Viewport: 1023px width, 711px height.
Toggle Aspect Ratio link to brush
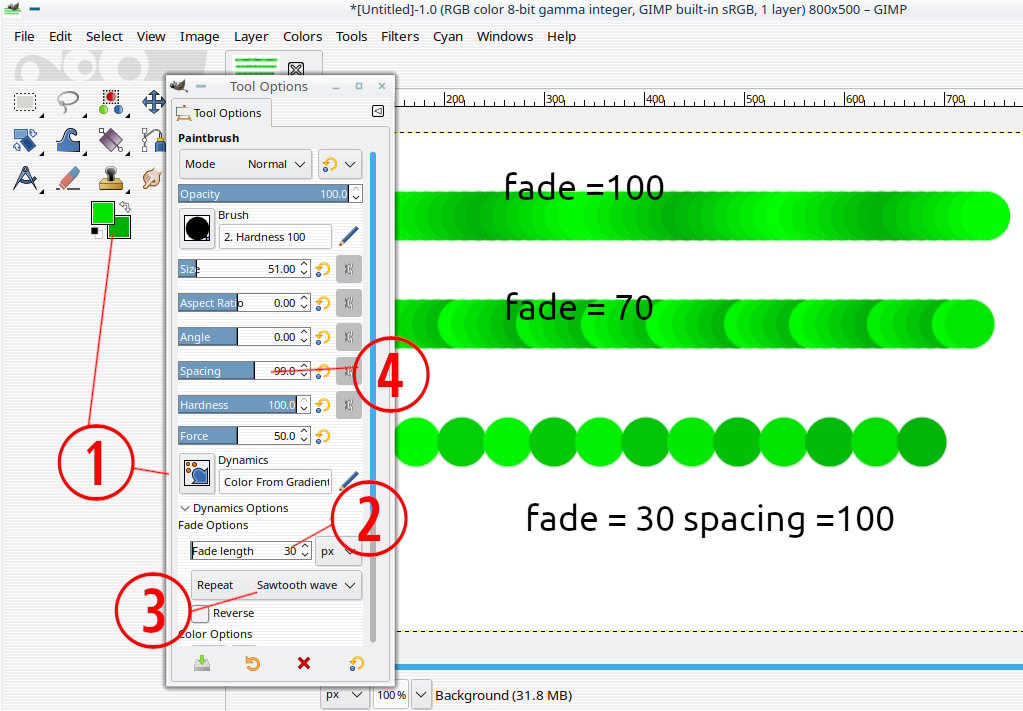pyautogui.click(x=349, y=303)
